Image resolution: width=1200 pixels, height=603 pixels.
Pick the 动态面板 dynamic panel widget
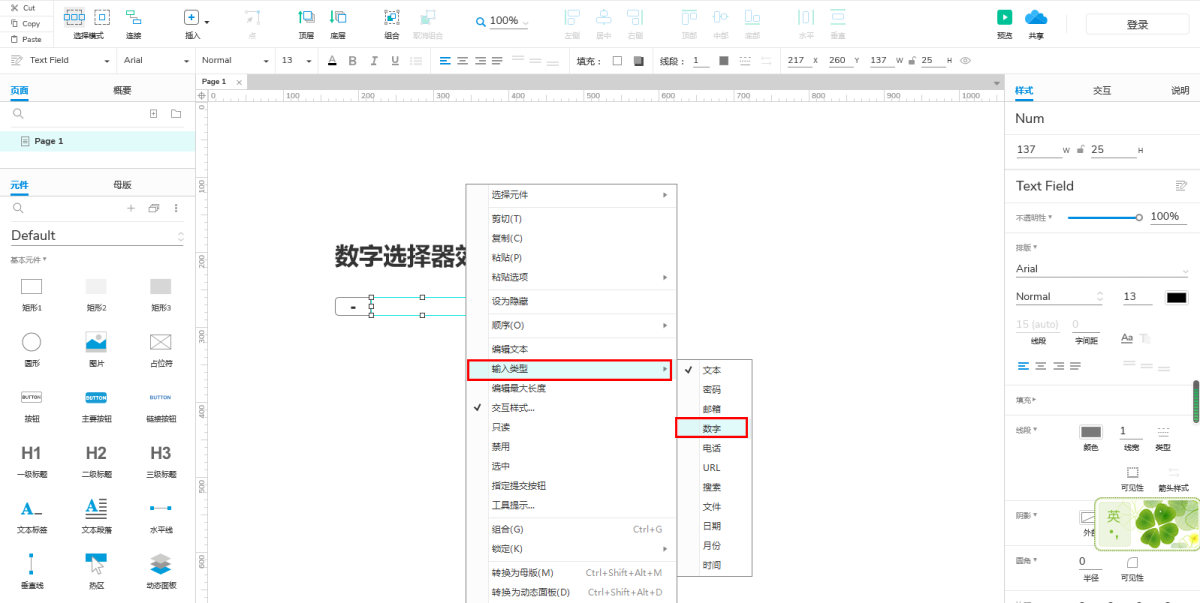click(x=161, y=564)
